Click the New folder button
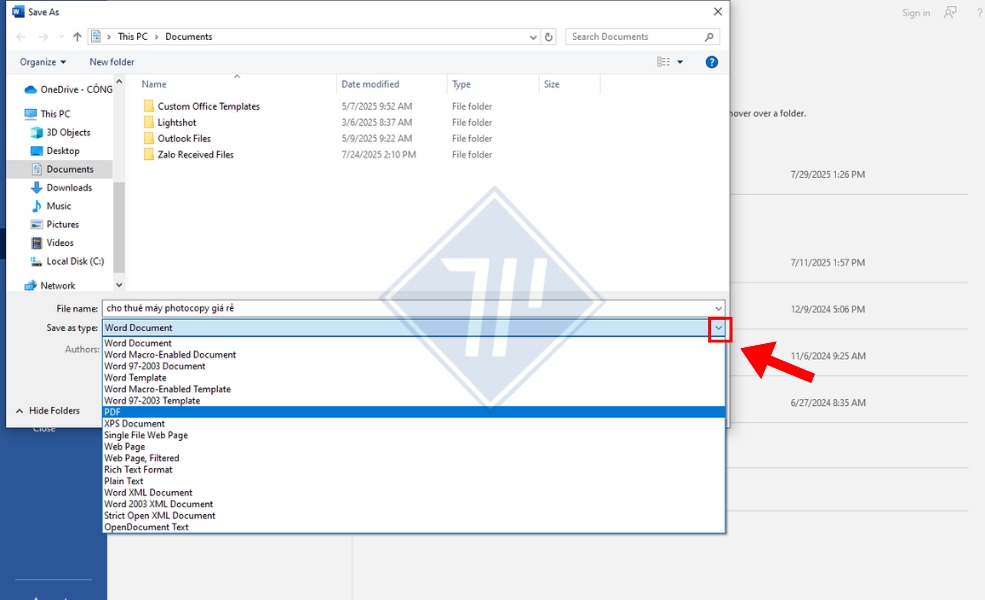 coord(112,62)
